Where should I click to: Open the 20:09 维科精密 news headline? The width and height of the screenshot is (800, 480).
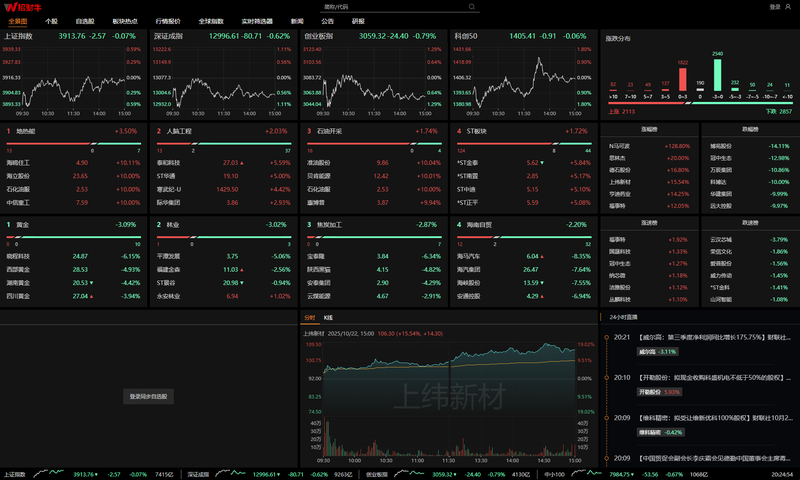(715, 418)
